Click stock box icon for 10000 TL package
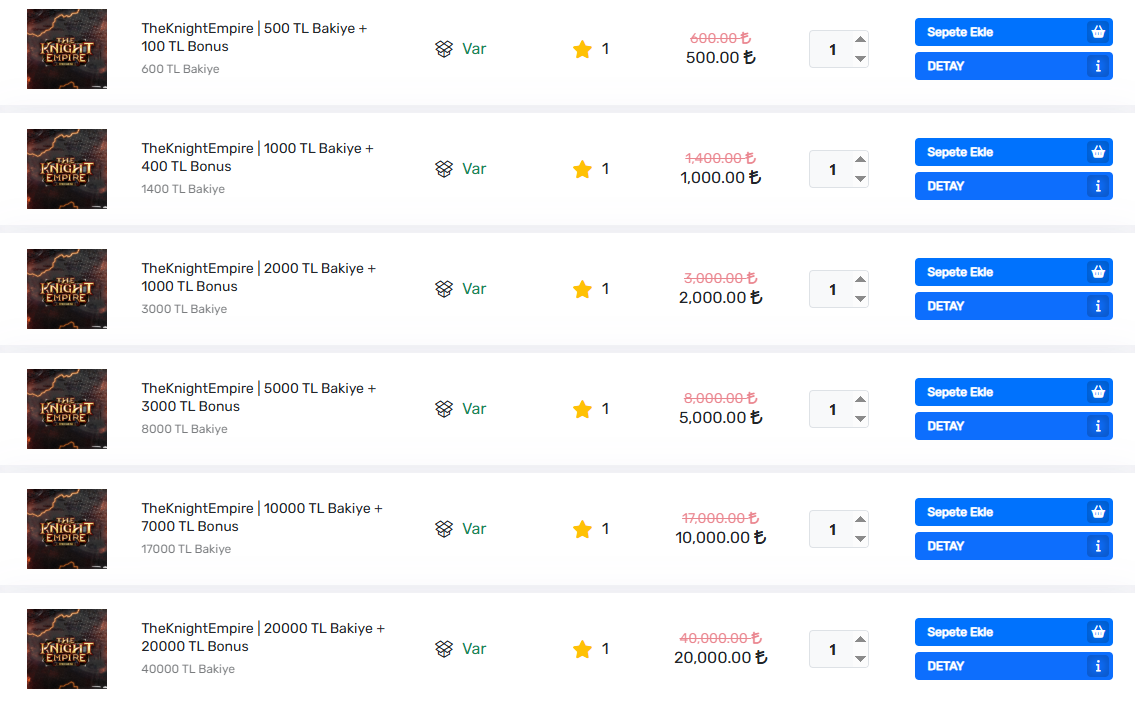Screen dimensions: 1135x701 coord(444,529)
